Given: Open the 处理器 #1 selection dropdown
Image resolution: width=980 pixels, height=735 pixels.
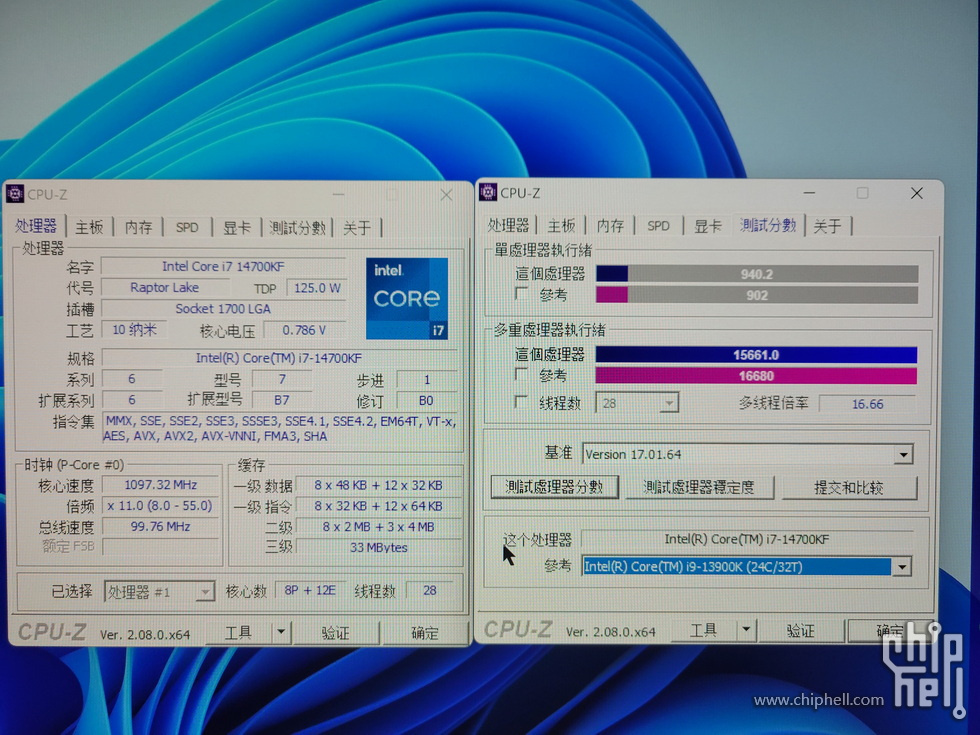Looking at the screenshot, I should tap(204, 592).
